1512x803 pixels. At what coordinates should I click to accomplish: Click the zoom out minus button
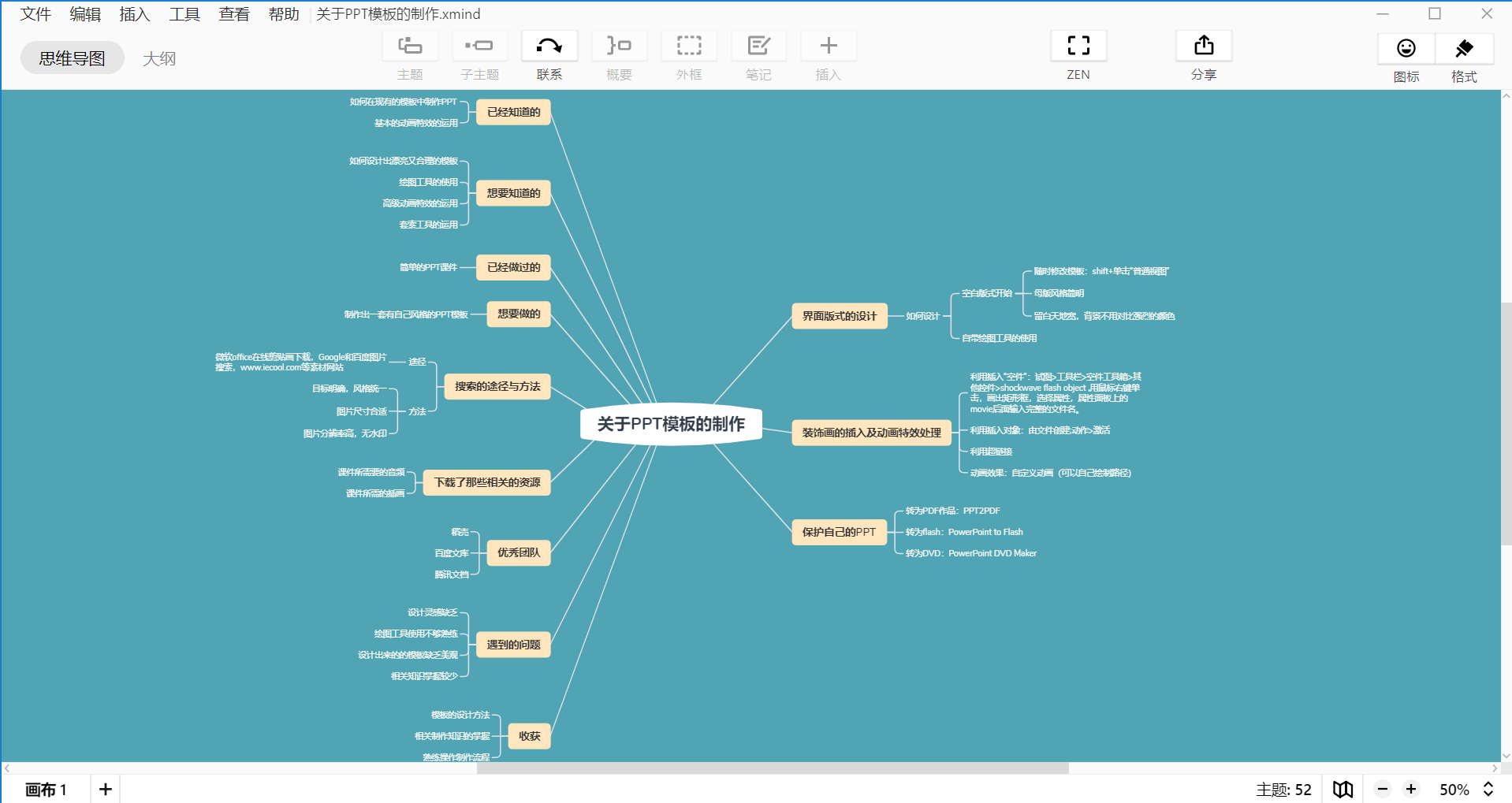coord(1383,789)
